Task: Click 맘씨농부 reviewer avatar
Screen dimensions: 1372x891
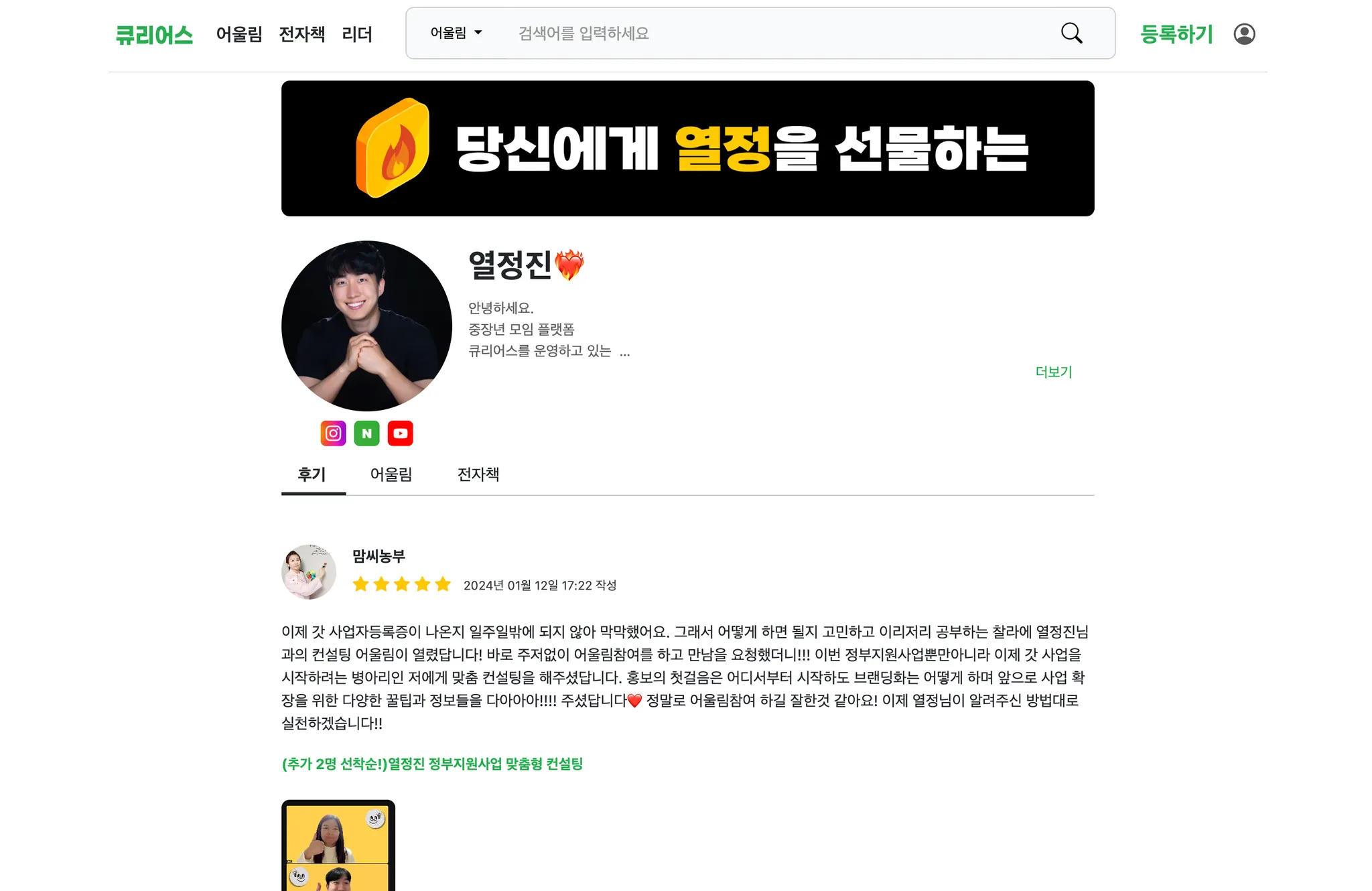Action: [x=309, y=571]
